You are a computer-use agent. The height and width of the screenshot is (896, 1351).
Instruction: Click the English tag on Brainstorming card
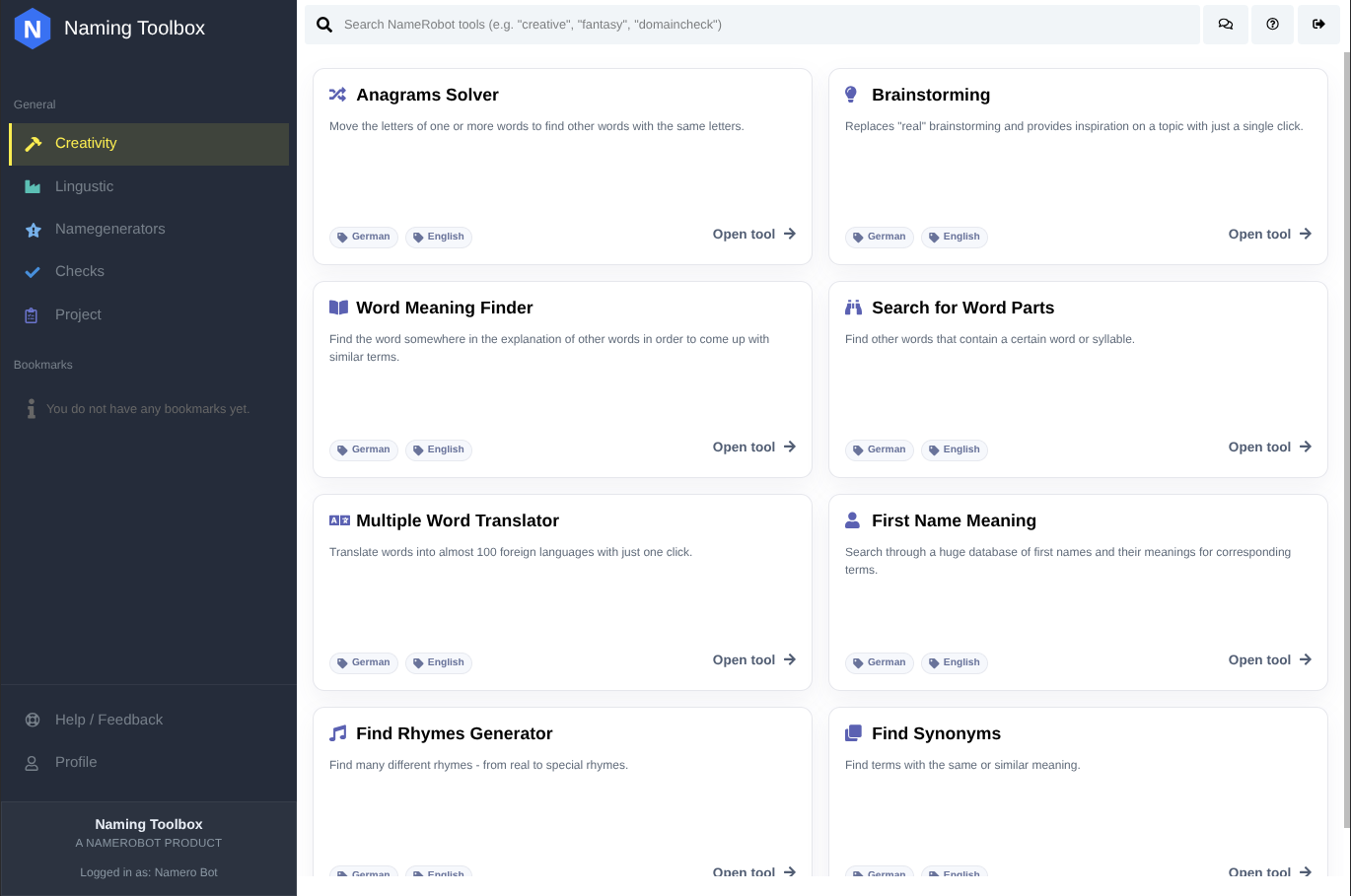tap(954, 237)
